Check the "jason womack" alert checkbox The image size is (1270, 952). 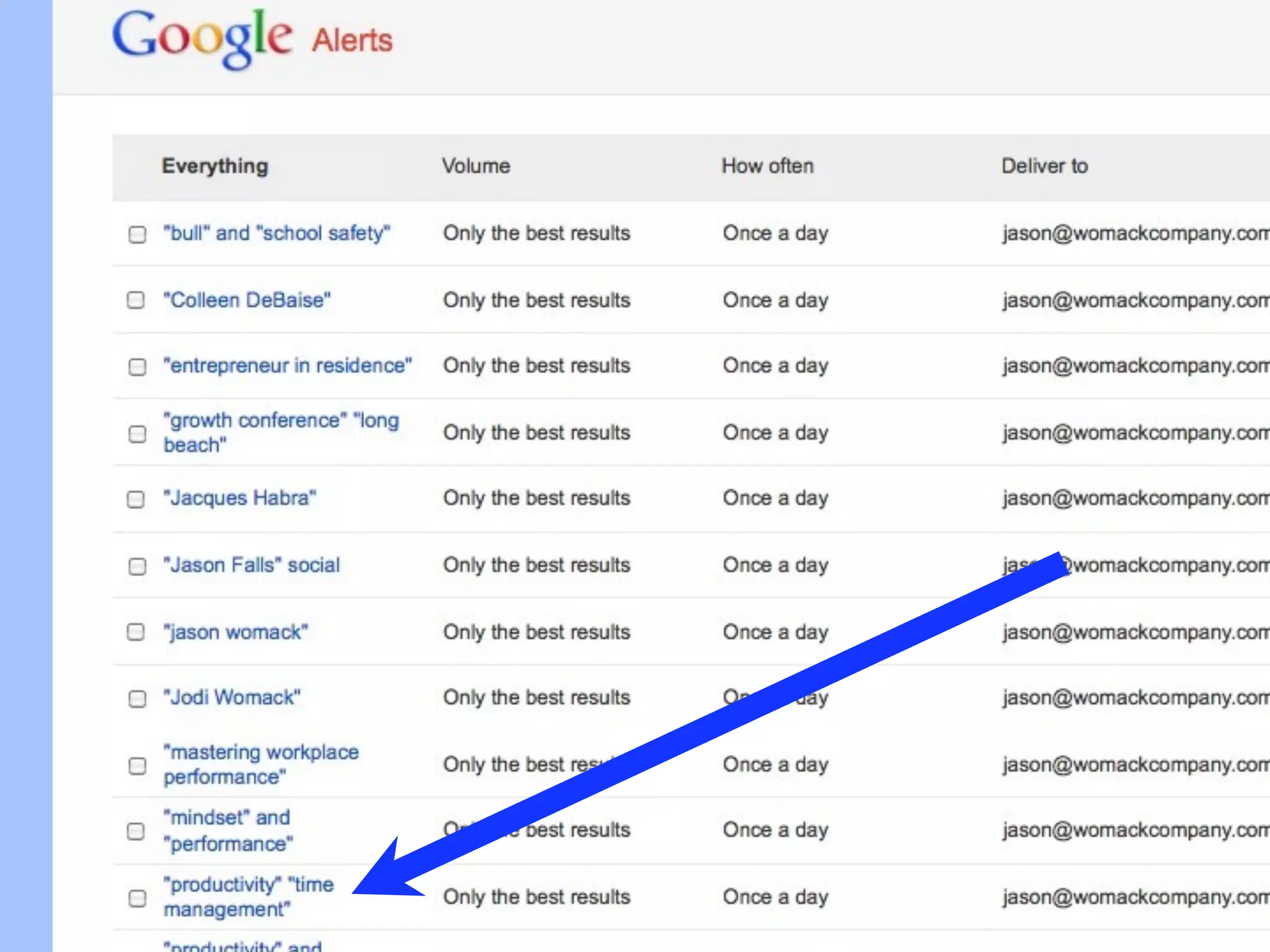136,632
